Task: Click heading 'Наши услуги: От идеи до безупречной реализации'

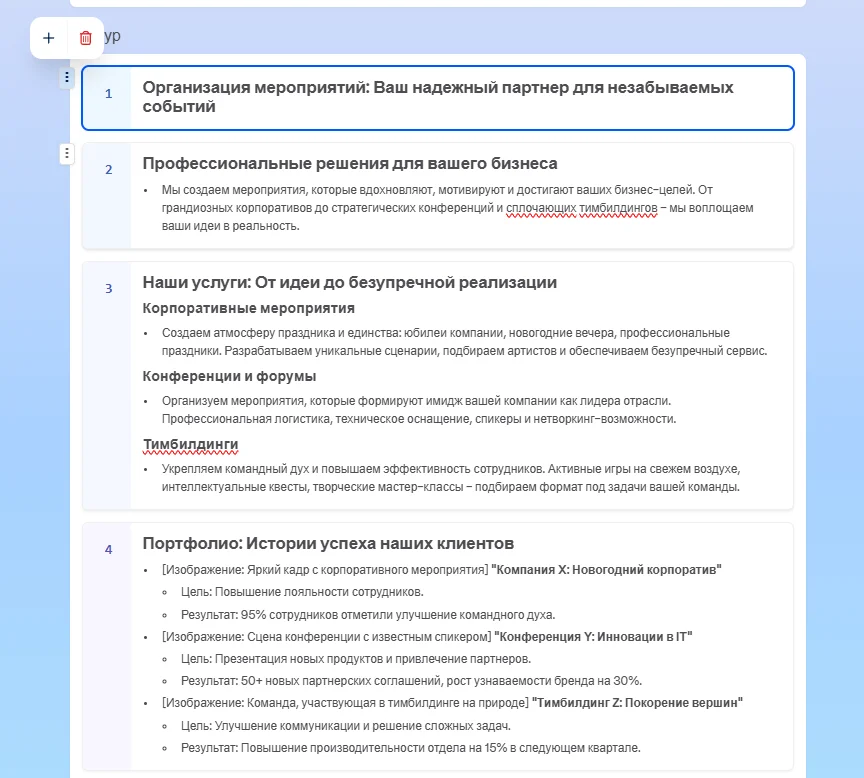Action: coord(349,283)
